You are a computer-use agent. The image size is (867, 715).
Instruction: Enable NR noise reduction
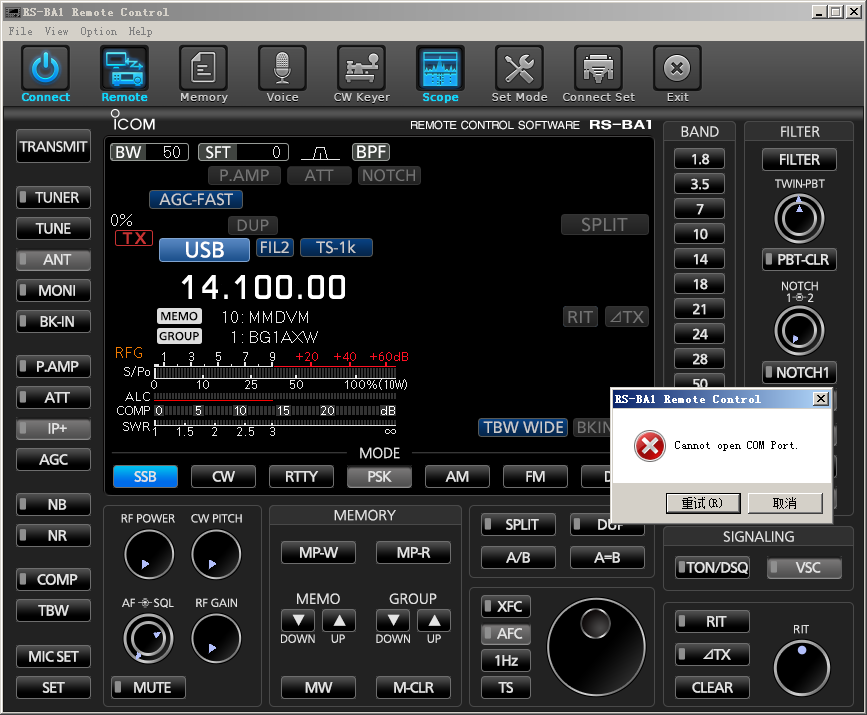(54, 535)
